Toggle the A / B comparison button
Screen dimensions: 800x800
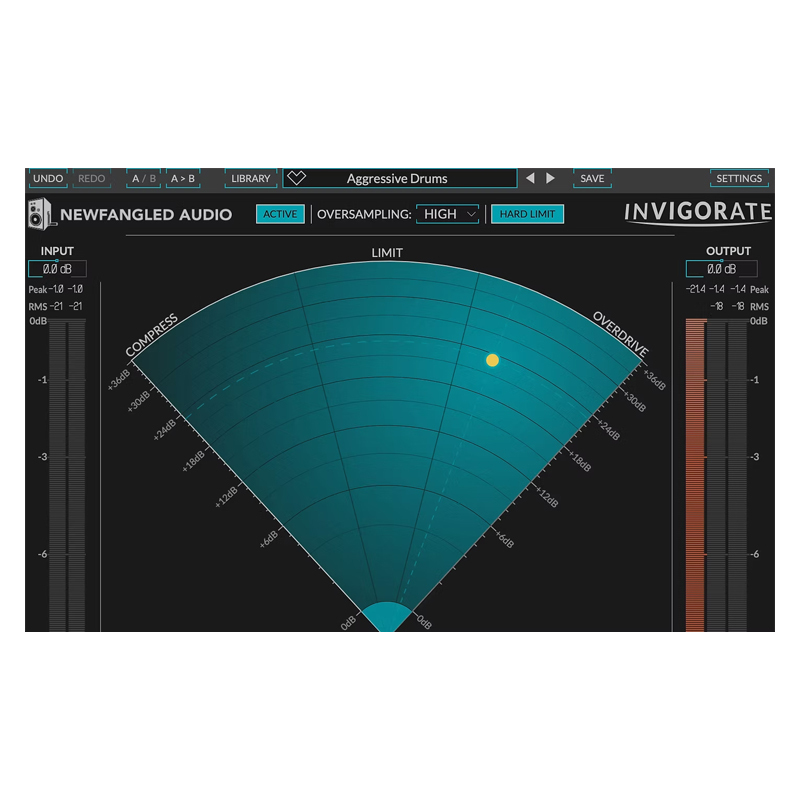click(x=143, y=179)
